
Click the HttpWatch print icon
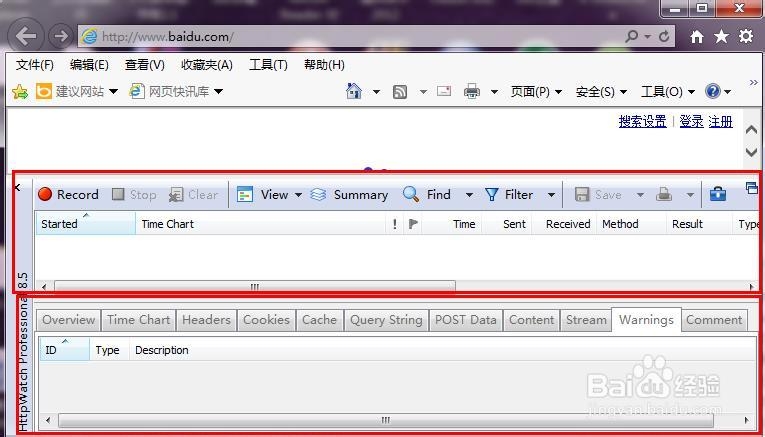(664, 195)
